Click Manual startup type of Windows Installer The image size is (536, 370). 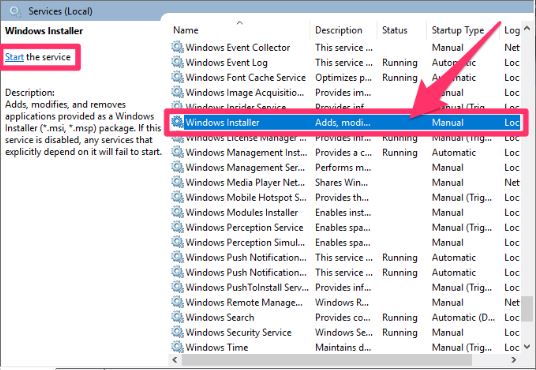(447, 122)
